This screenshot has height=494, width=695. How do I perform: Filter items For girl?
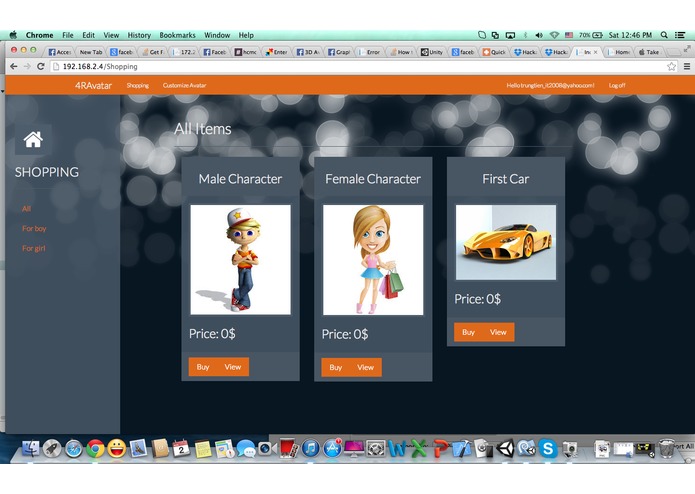coord(34,249)
